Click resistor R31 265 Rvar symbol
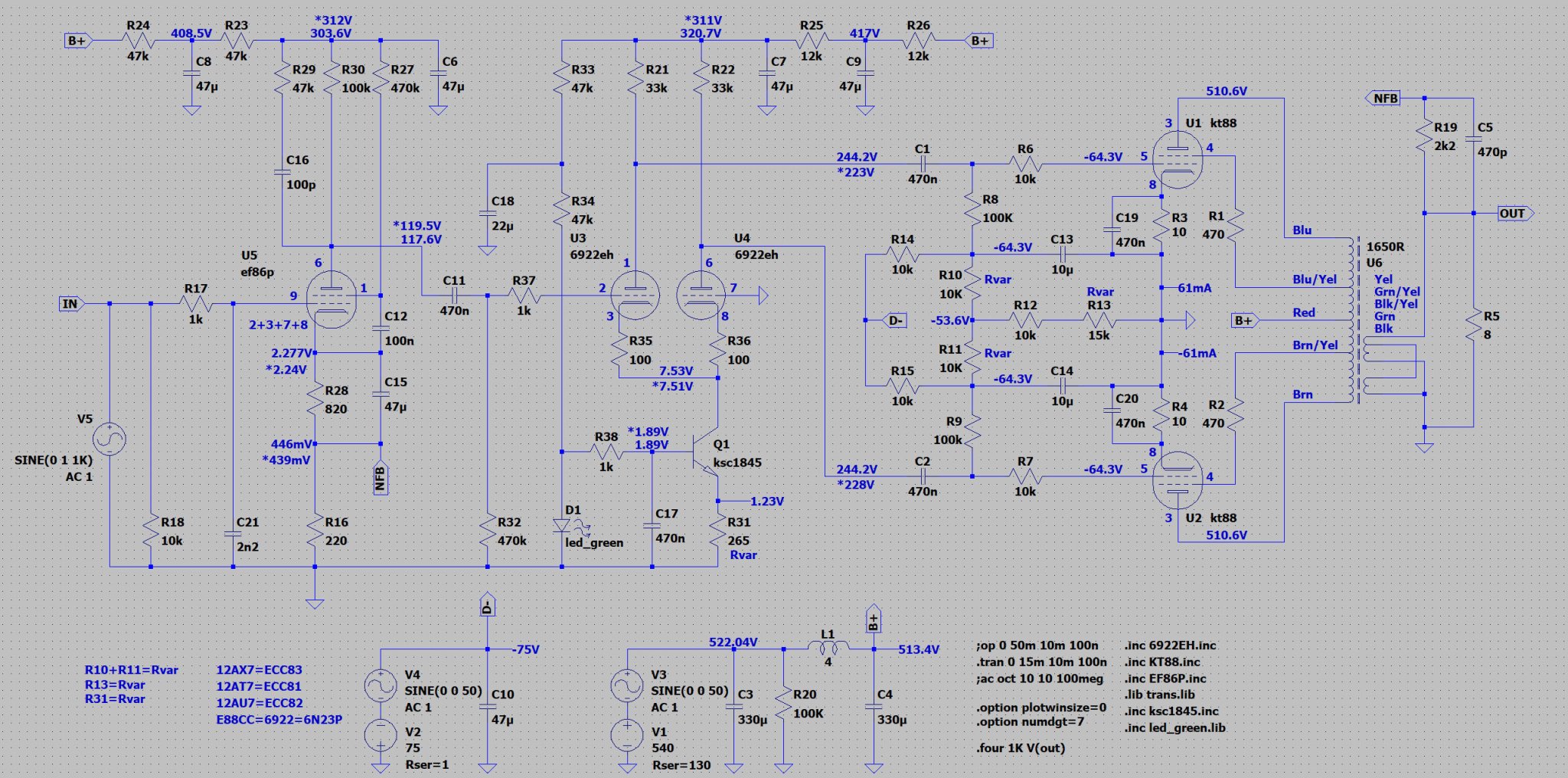This screenshot has height=778, width=1568. (x=717, y=530)
